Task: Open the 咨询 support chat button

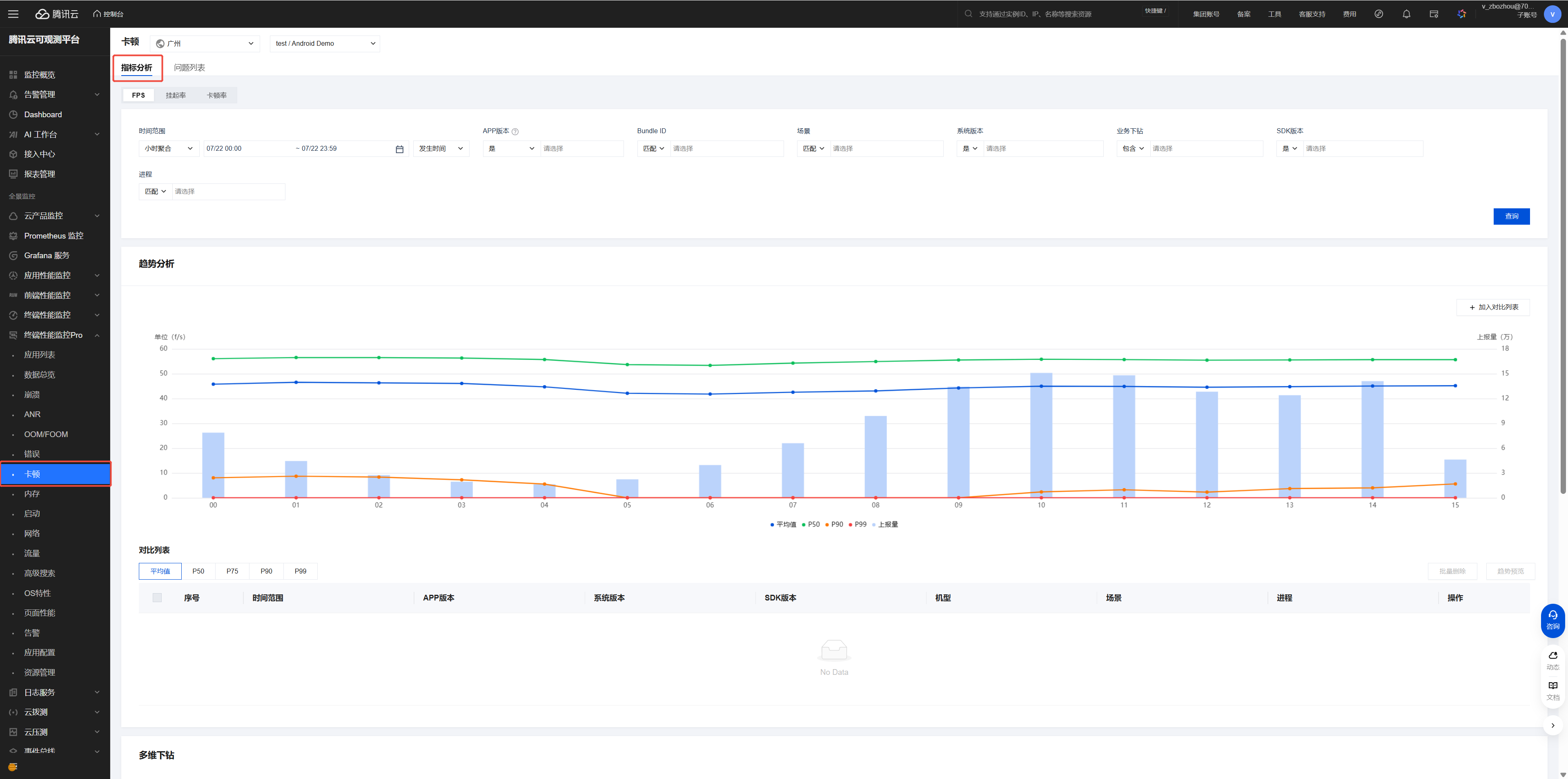Action: 1552,620
